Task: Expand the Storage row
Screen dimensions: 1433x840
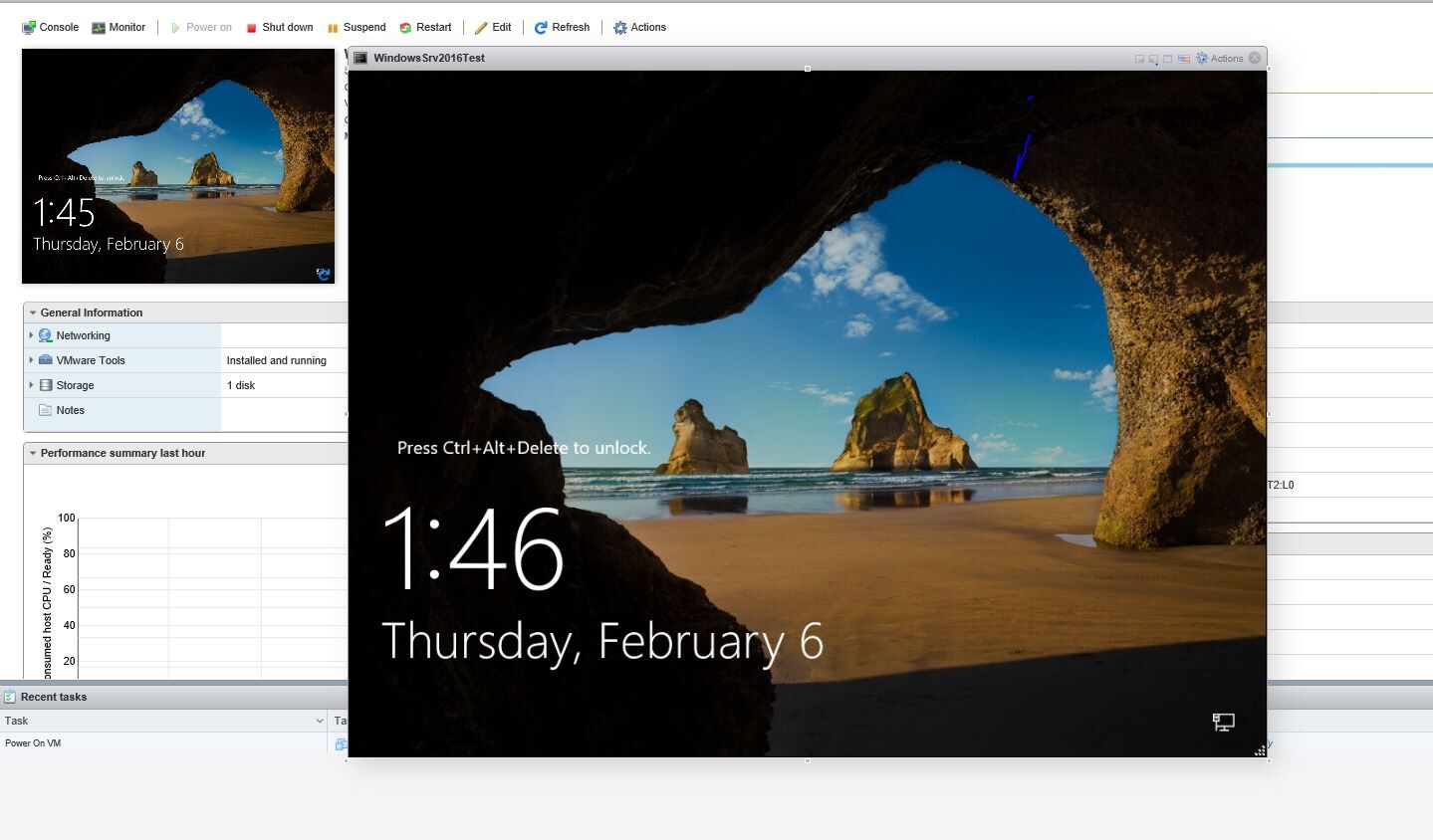Action: [x=31, y=385]
